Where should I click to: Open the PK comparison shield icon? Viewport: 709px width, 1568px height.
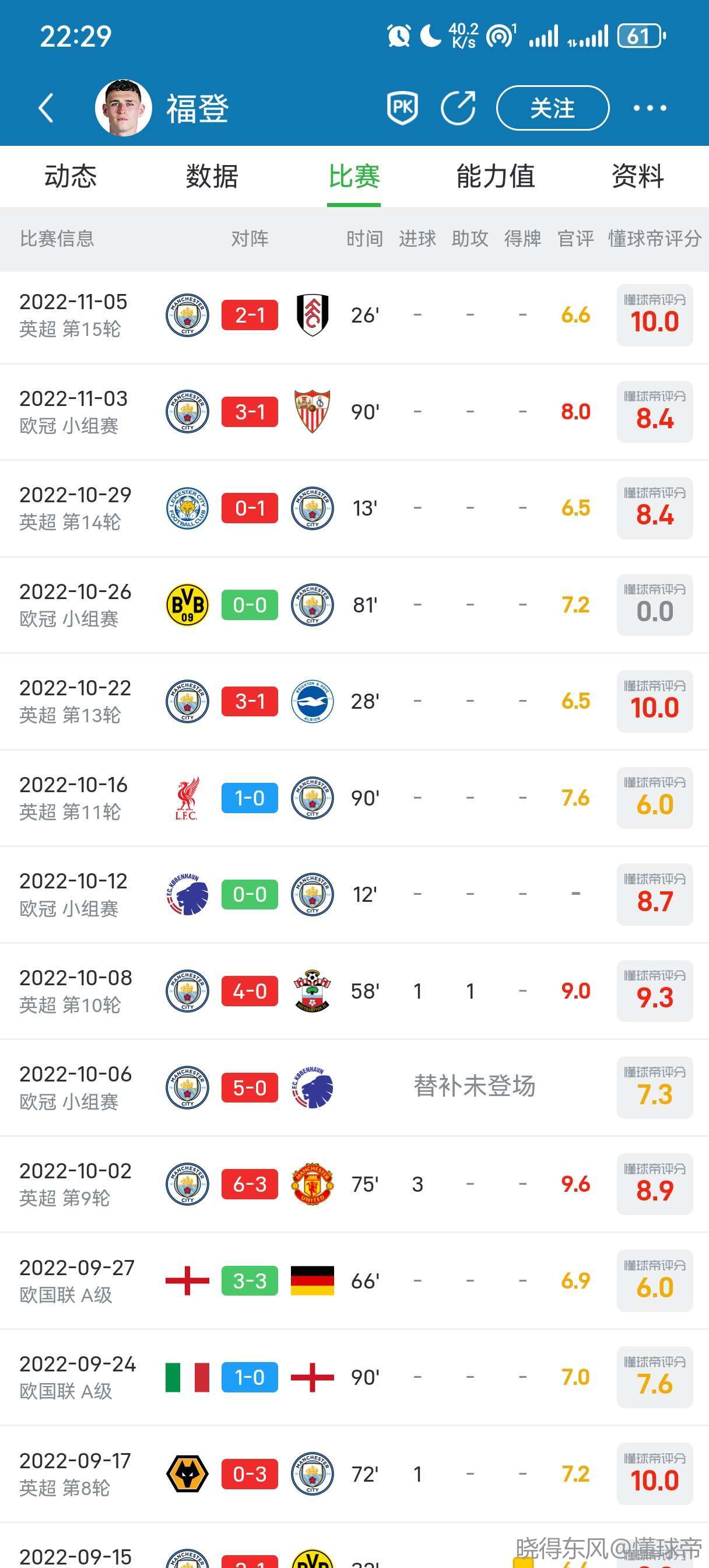pyautogui.click(x=402, y=108)
